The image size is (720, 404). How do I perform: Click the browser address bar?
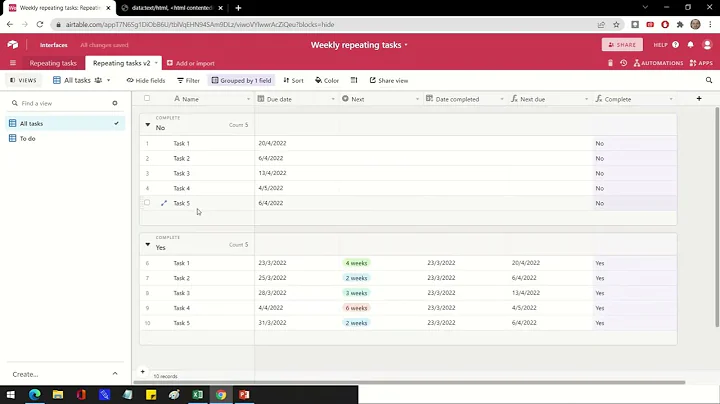(x=321, y=24)
